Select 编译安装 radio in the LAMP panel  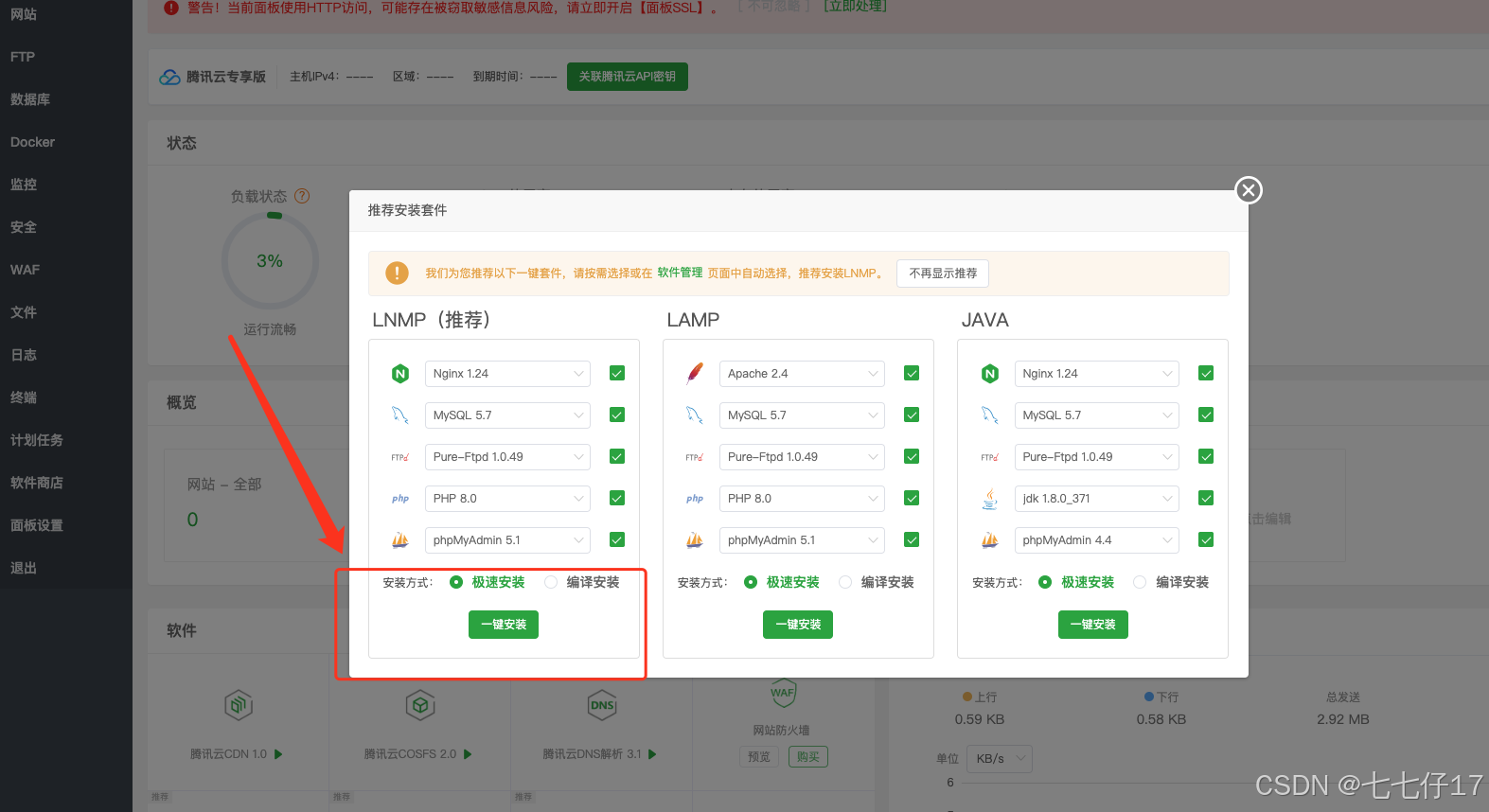[845, 582]
